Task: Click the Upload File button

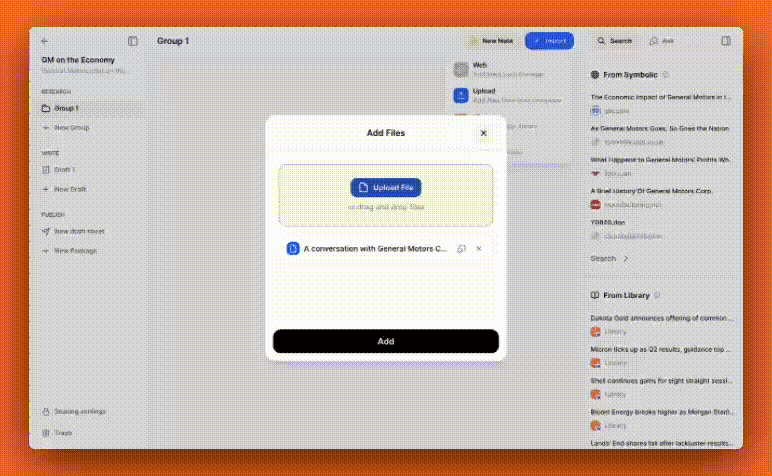Action: (386, 188)
